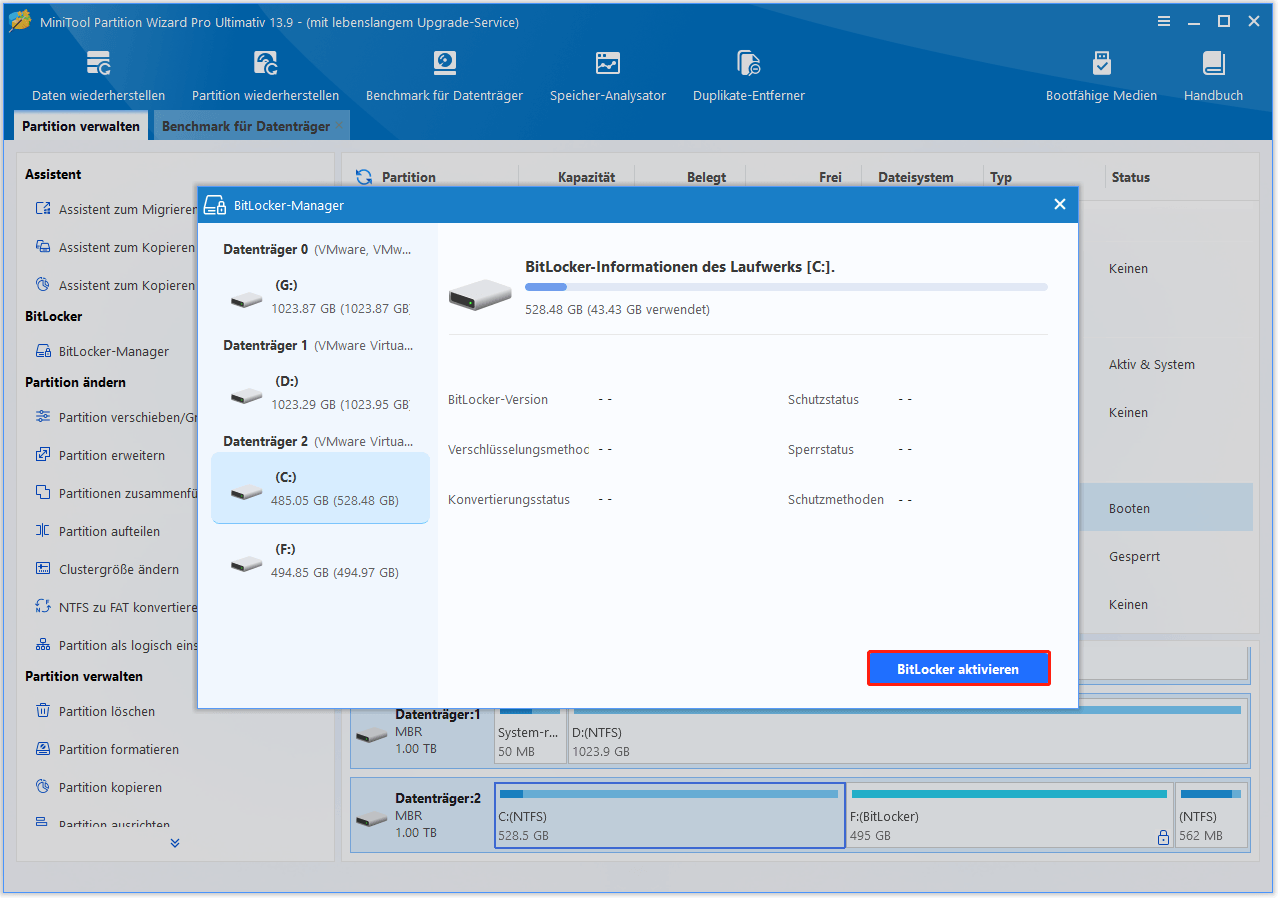Click Datenträger 0 header in BitLocker-Manager
This screenshot has height=898, width=1278.
[x=318, y=249]
